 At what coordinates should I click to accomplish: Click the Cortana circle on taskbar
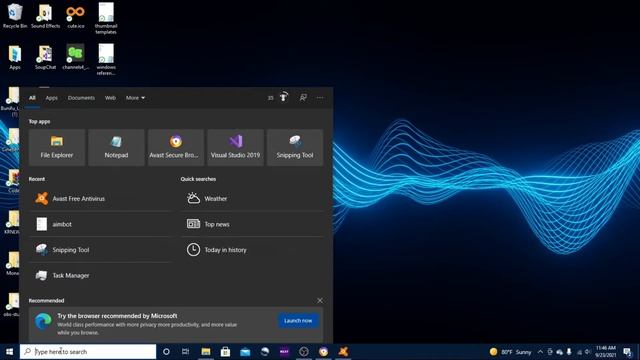point(166,351)
